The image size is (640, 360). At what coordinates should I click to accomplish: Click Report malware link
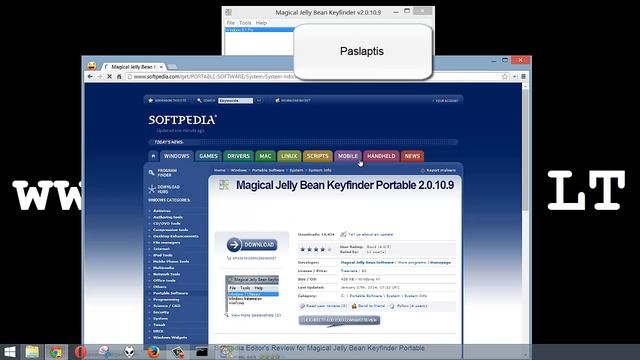pos(441,170)
